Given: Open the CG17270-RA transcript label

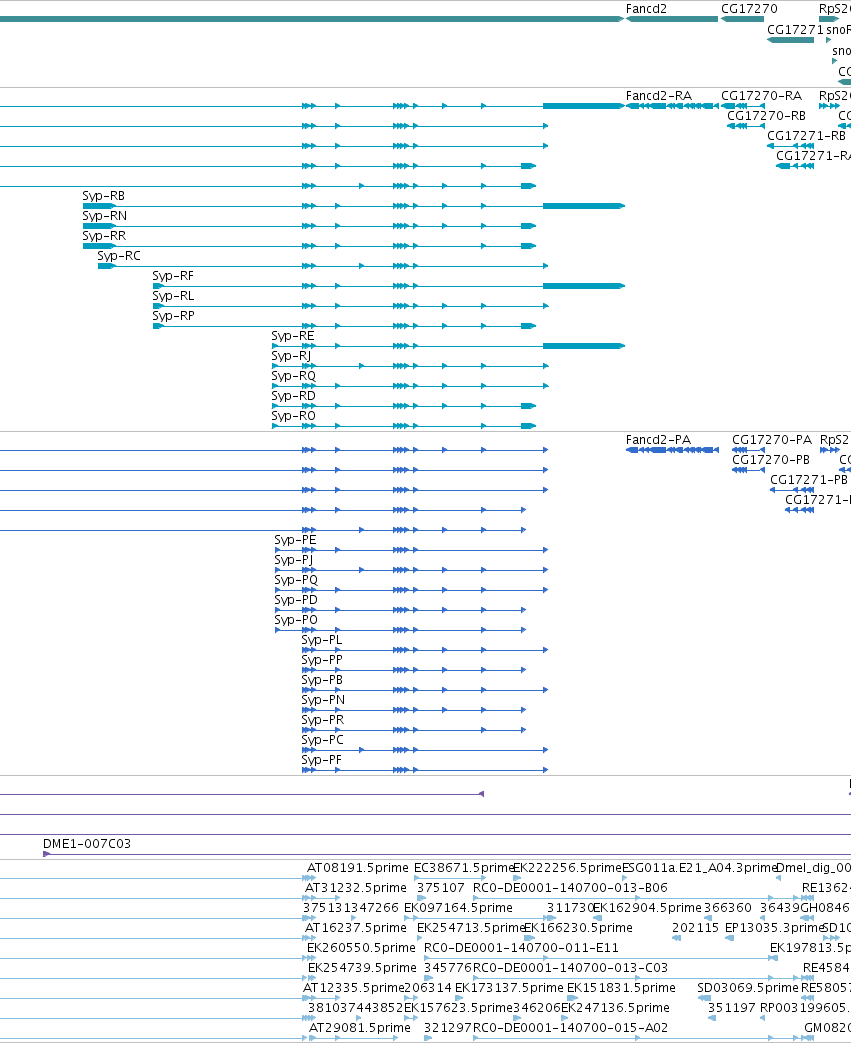Looking at the screenshot, I should click(x=762, y=96).
